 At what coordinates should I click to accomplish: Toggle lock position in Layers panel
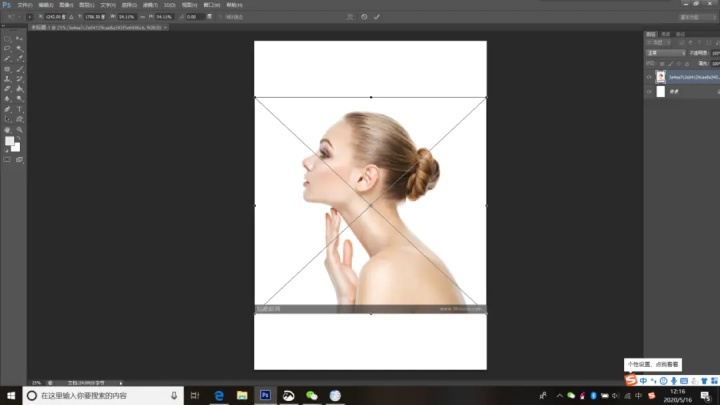[679, 64]
